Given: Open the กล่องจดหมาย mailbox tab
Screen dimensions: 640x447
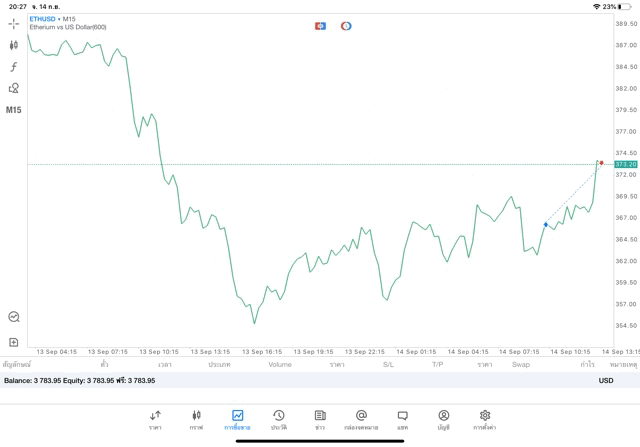Looking at the screenshot, I should click(x=361, y=419).
